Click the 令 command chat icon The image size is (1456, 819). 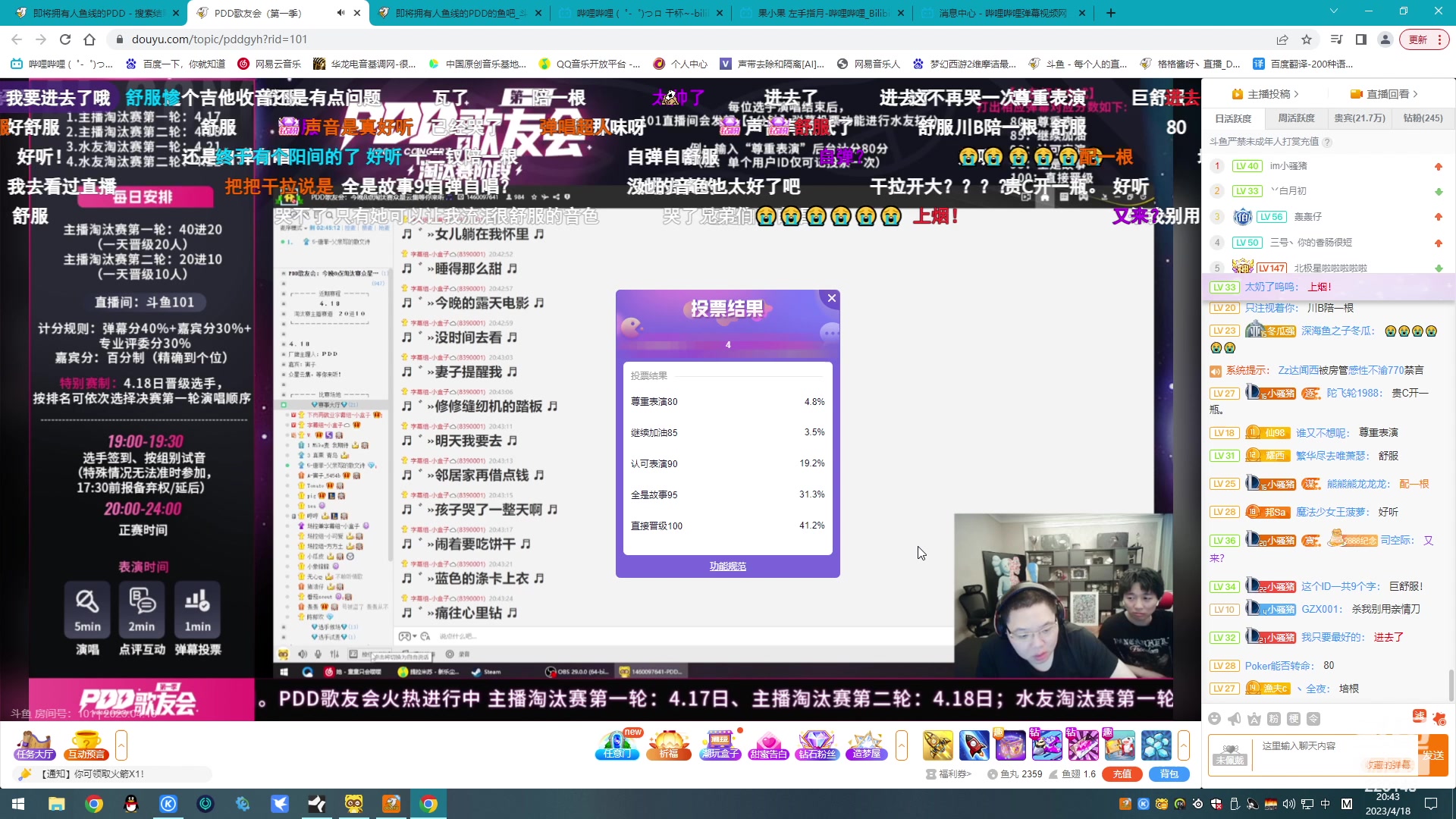pyautogui.click(x=1313, y=718)
